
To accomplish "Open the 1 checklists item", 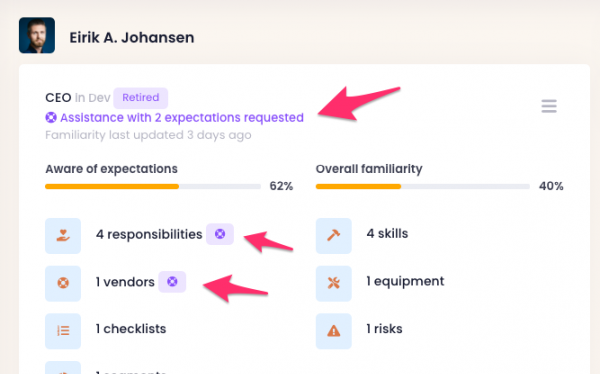I will (x=131, y=329).
